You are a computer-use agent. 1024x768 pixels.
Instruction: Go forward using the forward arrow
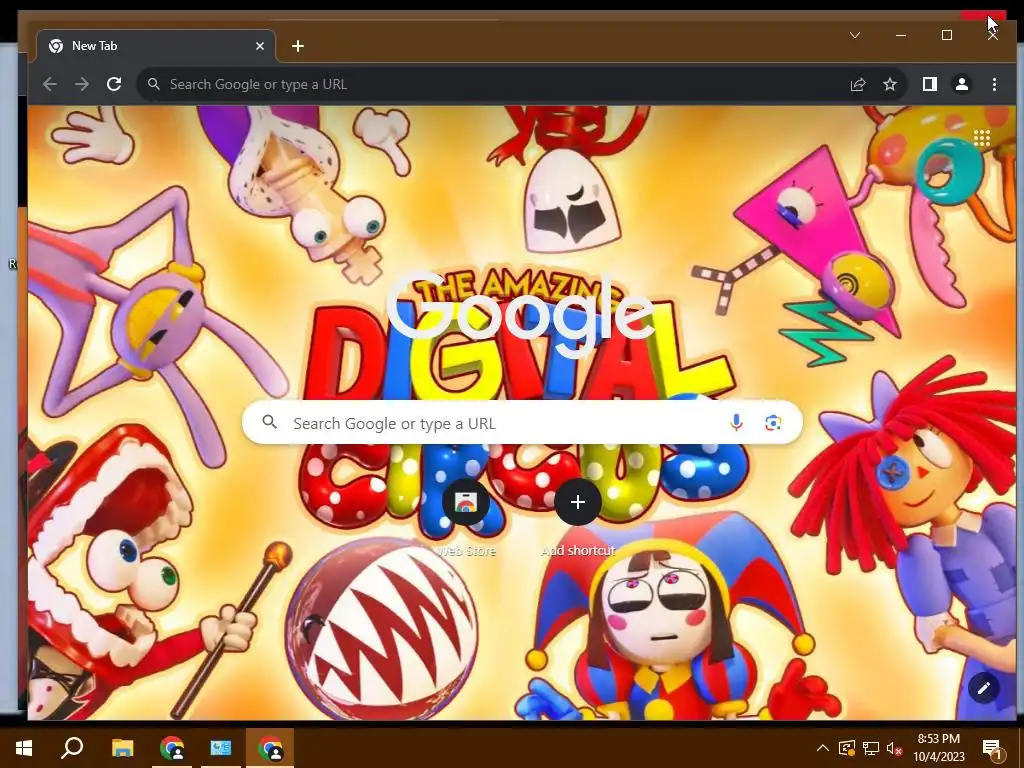(x=82, y=84)
